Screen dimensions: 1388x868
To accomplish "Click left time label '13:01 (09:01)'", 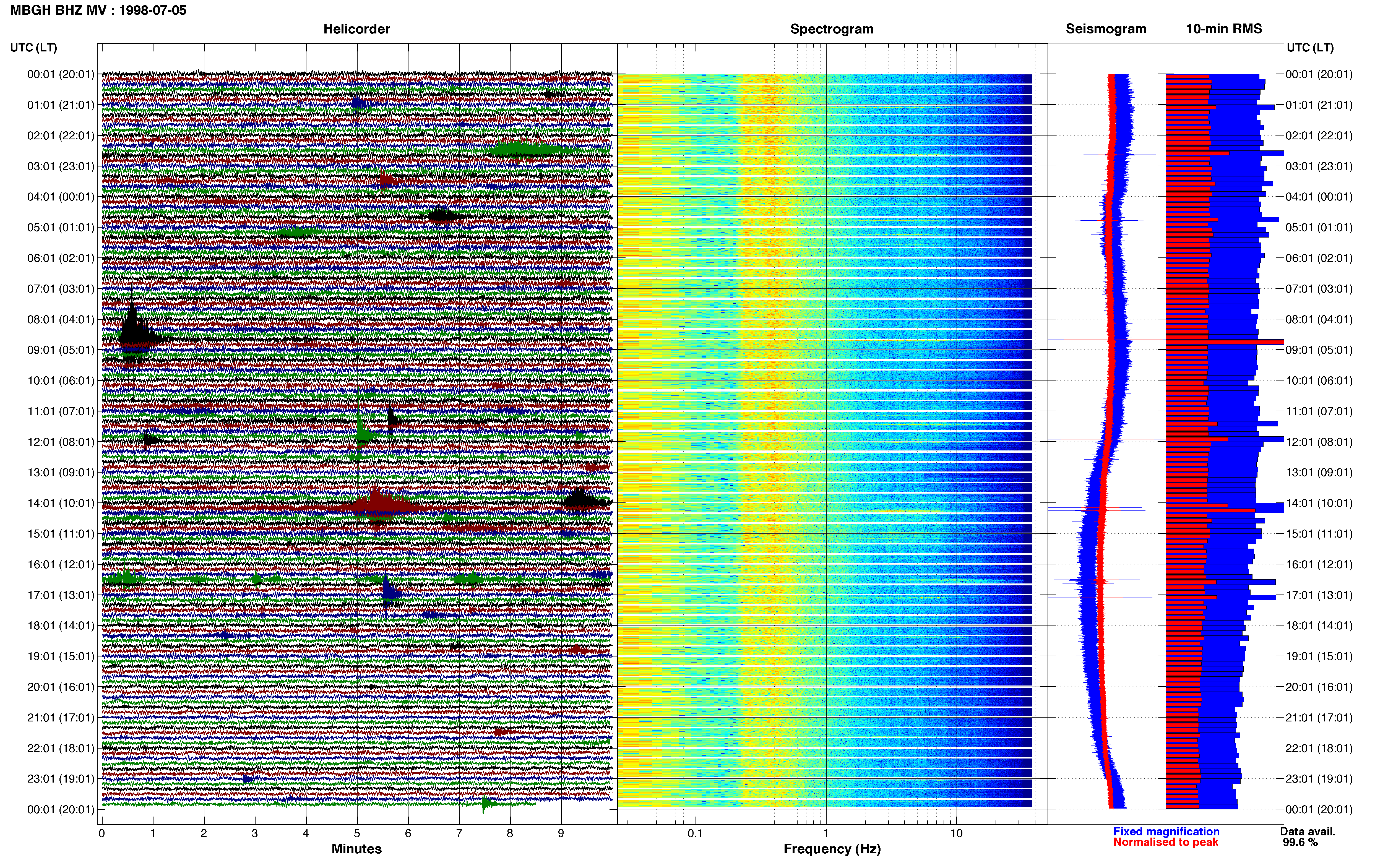I will pyautogui.click(x=60, y=473).
